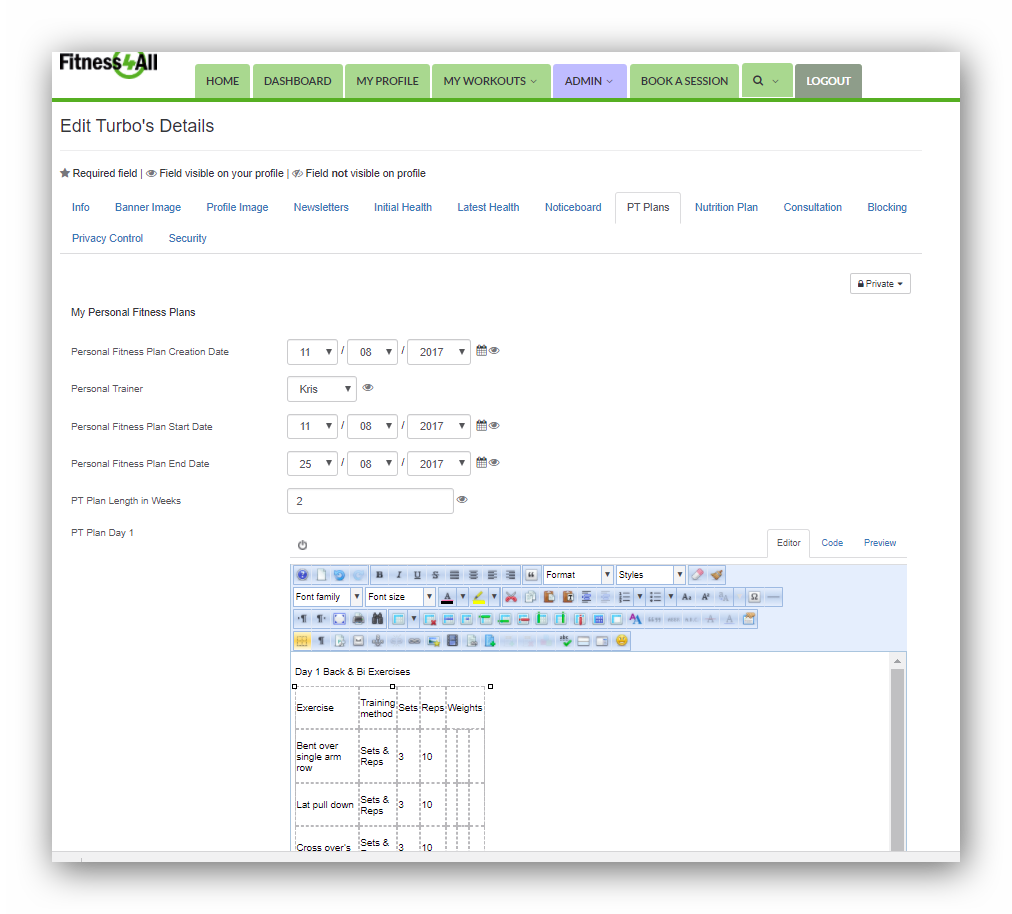
Task: Apply superscript formatting
Action: pos(705,597)
